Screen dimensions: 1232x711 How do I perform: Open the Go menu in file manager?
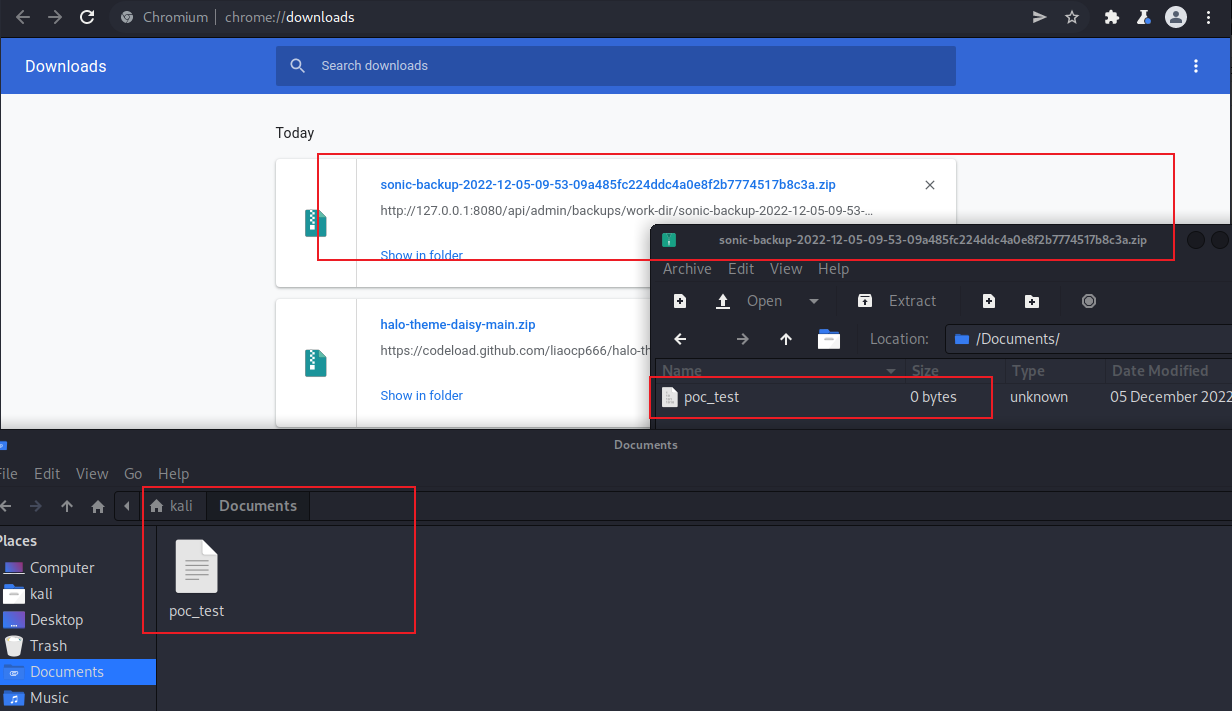point(133,474)
